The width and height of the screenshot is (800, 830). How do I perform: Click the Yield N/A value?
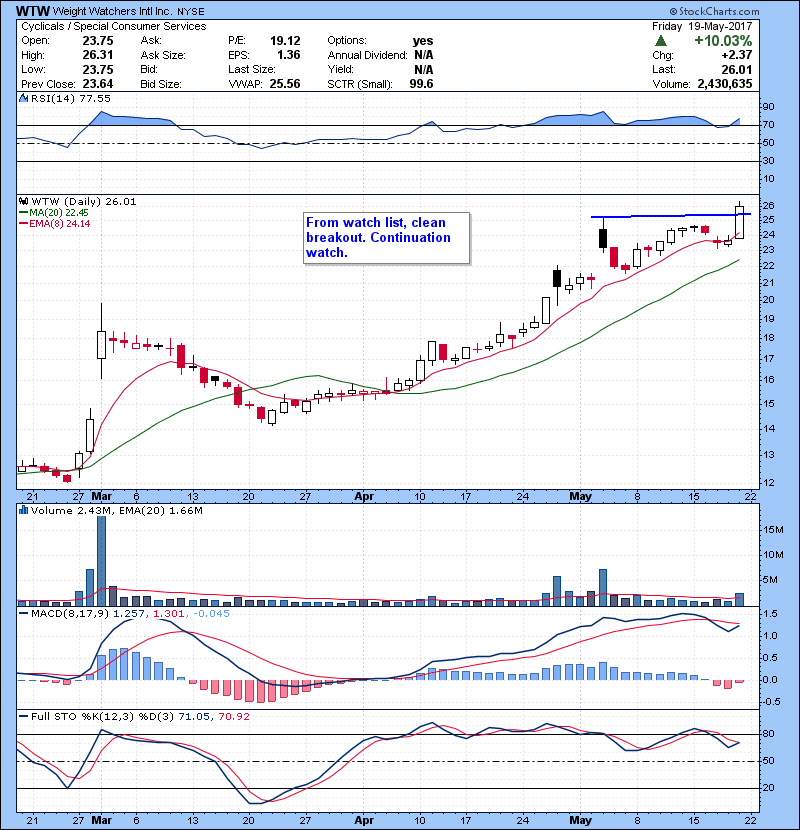[x=424, y=69]
